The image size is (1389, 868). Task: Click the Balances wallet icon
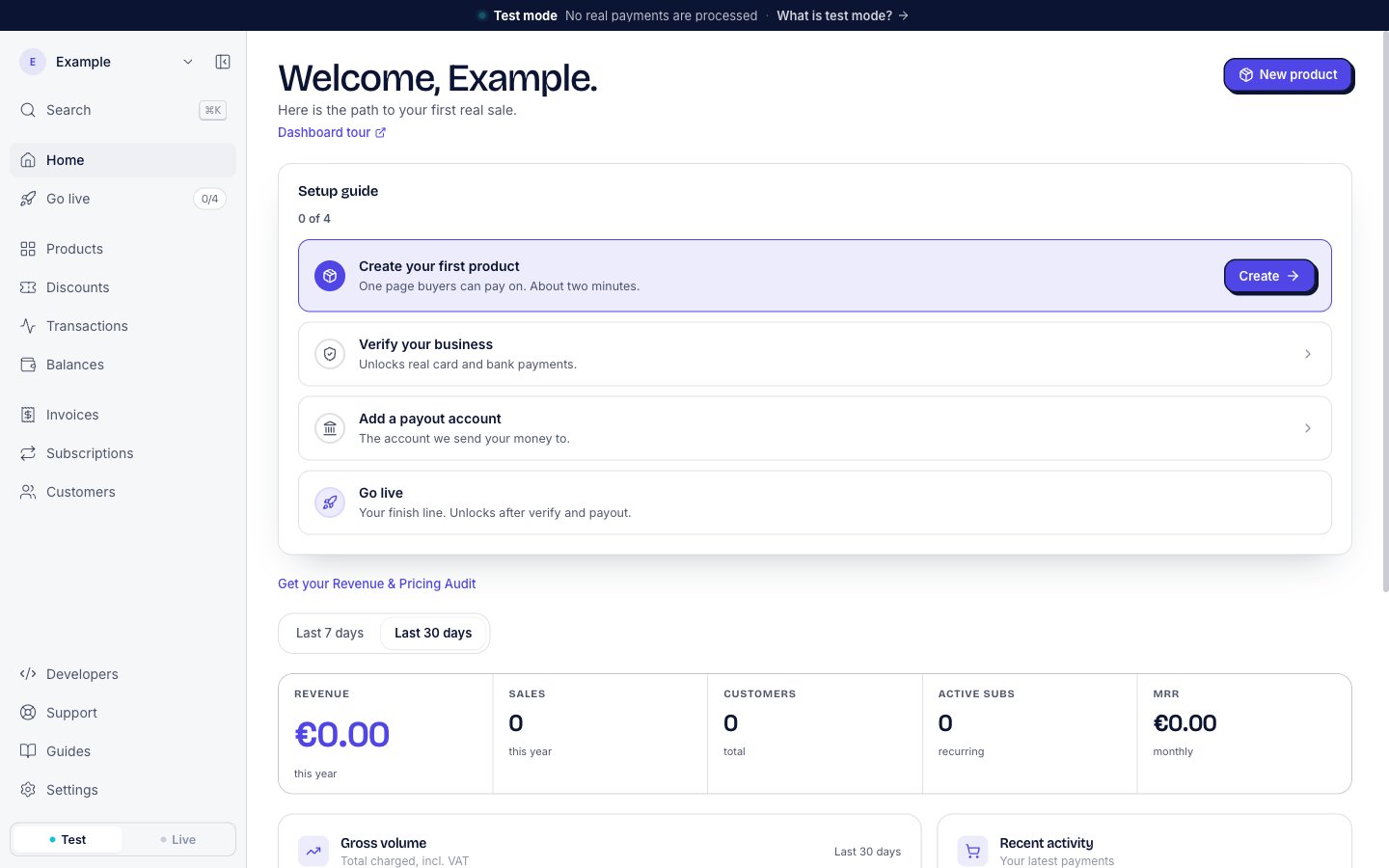tap(28, 365)
